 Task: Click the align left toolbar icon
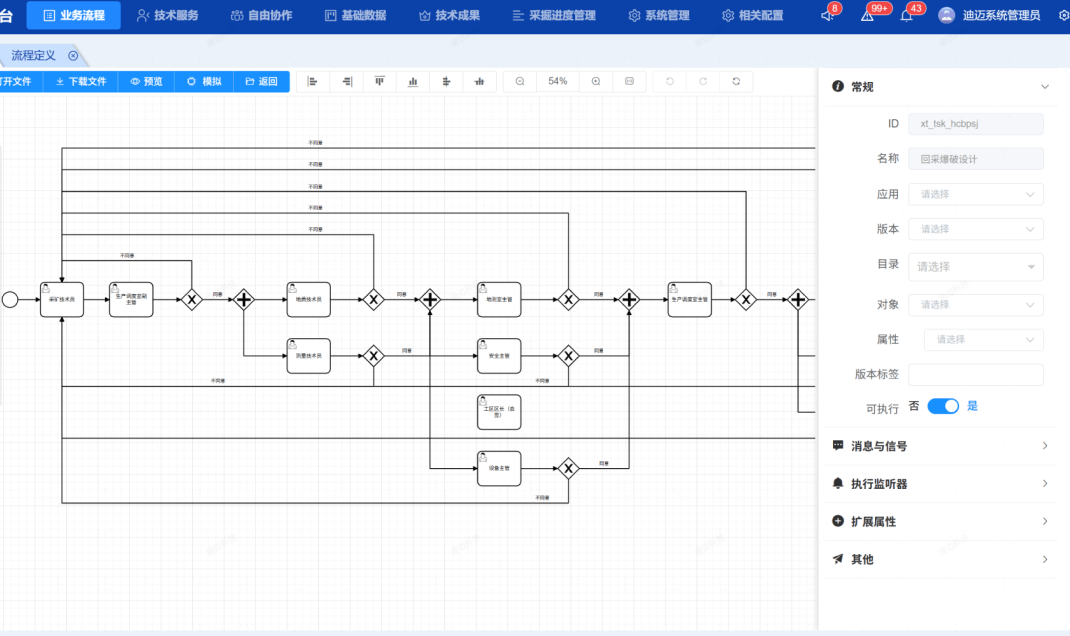313,82
